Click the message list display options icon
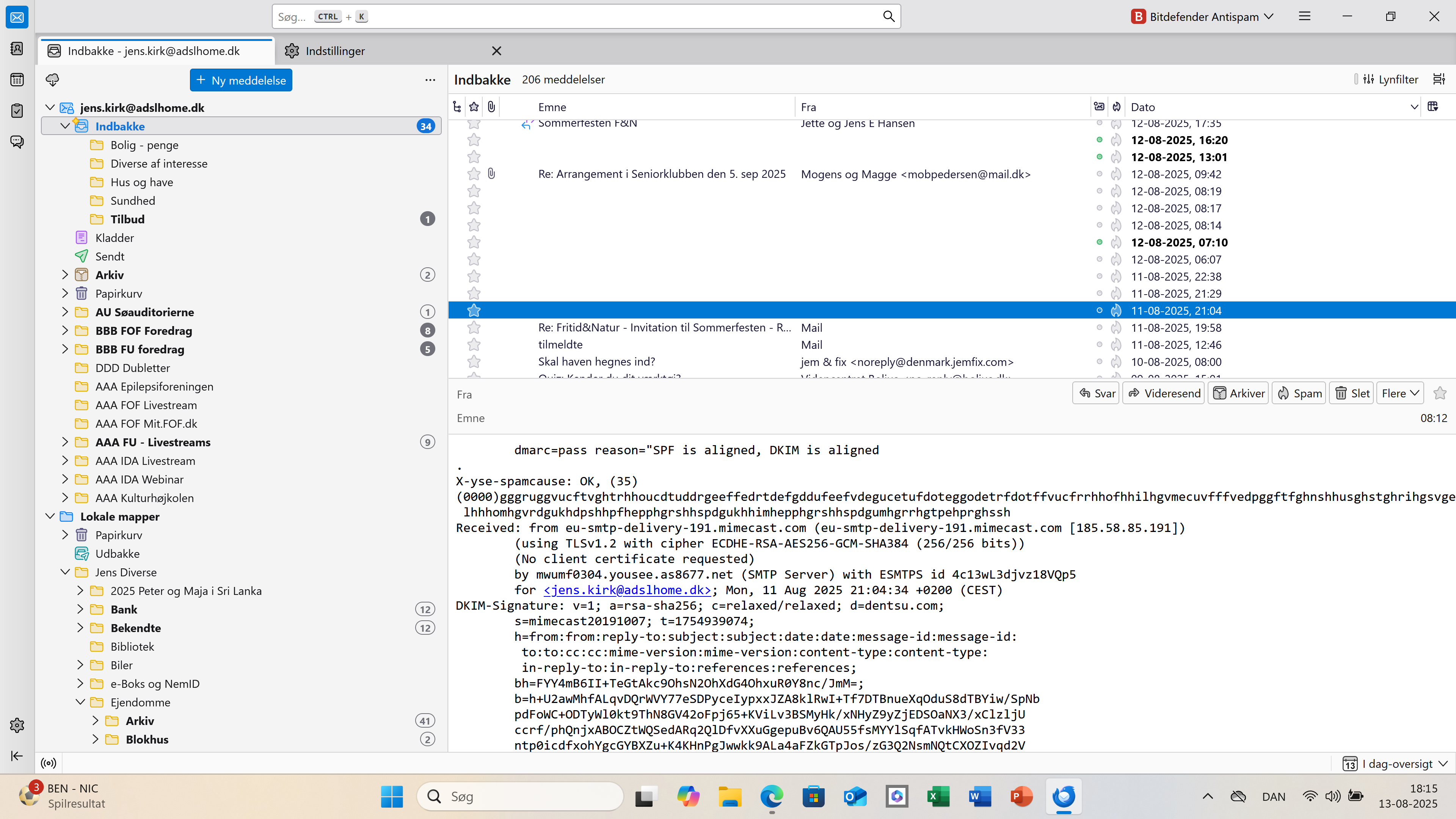The height and width of the screenshot is (819, 1456). click(1439, 79)
